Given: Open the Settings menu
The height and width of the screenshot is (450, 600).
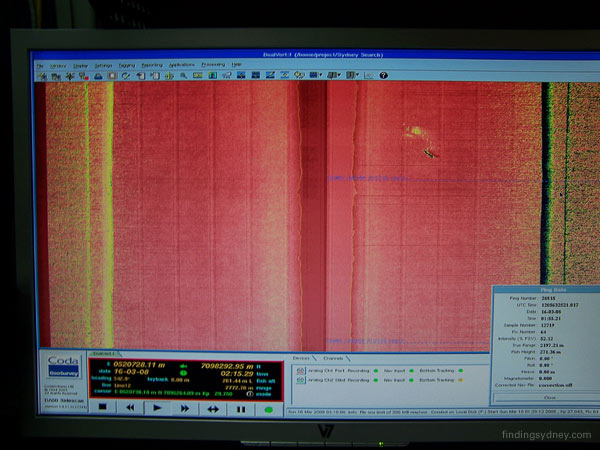Looking at the screenshot, I should tap(103, 66).
